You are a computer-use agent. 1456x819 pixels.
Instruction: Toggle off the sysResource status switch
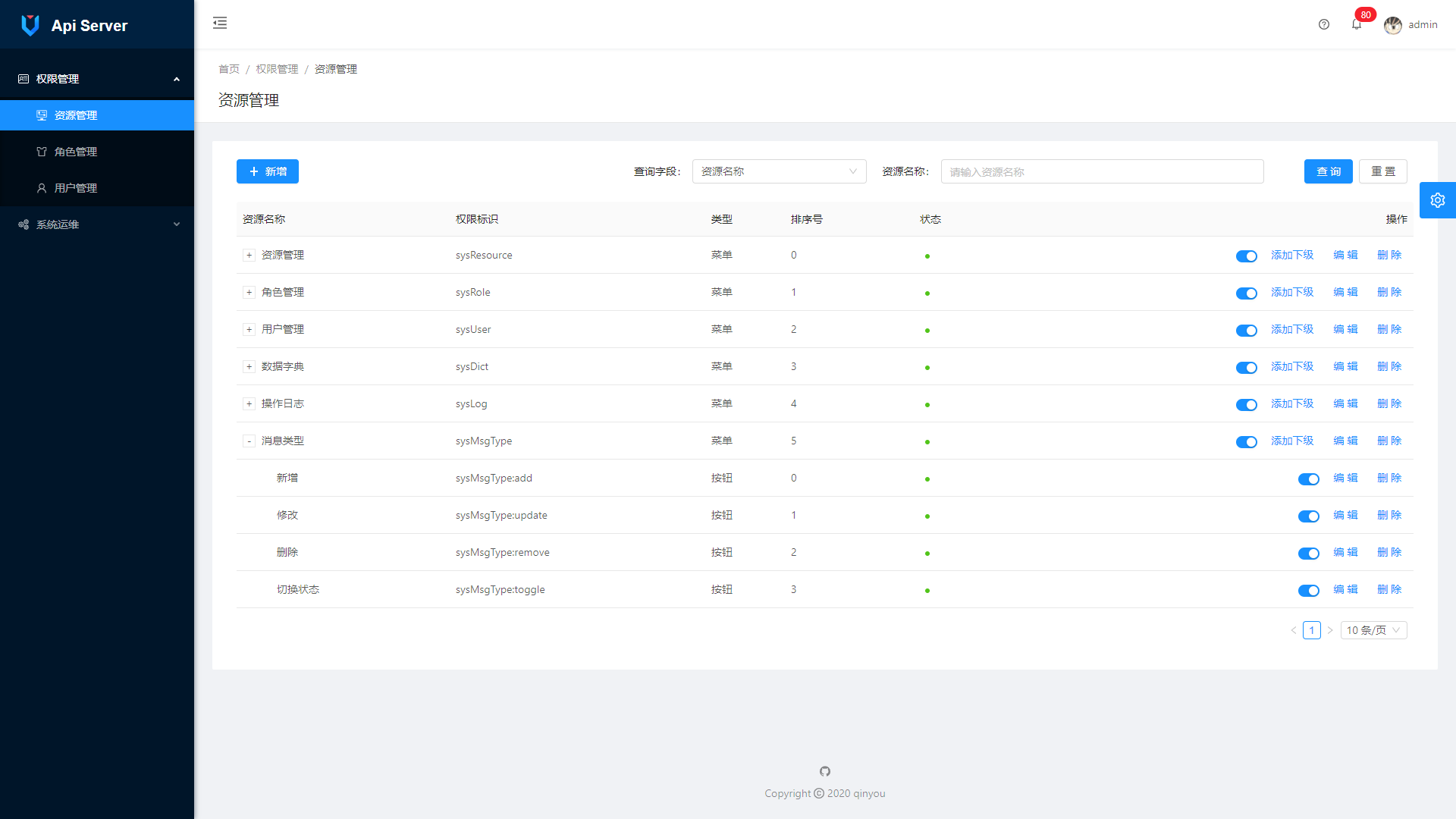point(1246,256)
